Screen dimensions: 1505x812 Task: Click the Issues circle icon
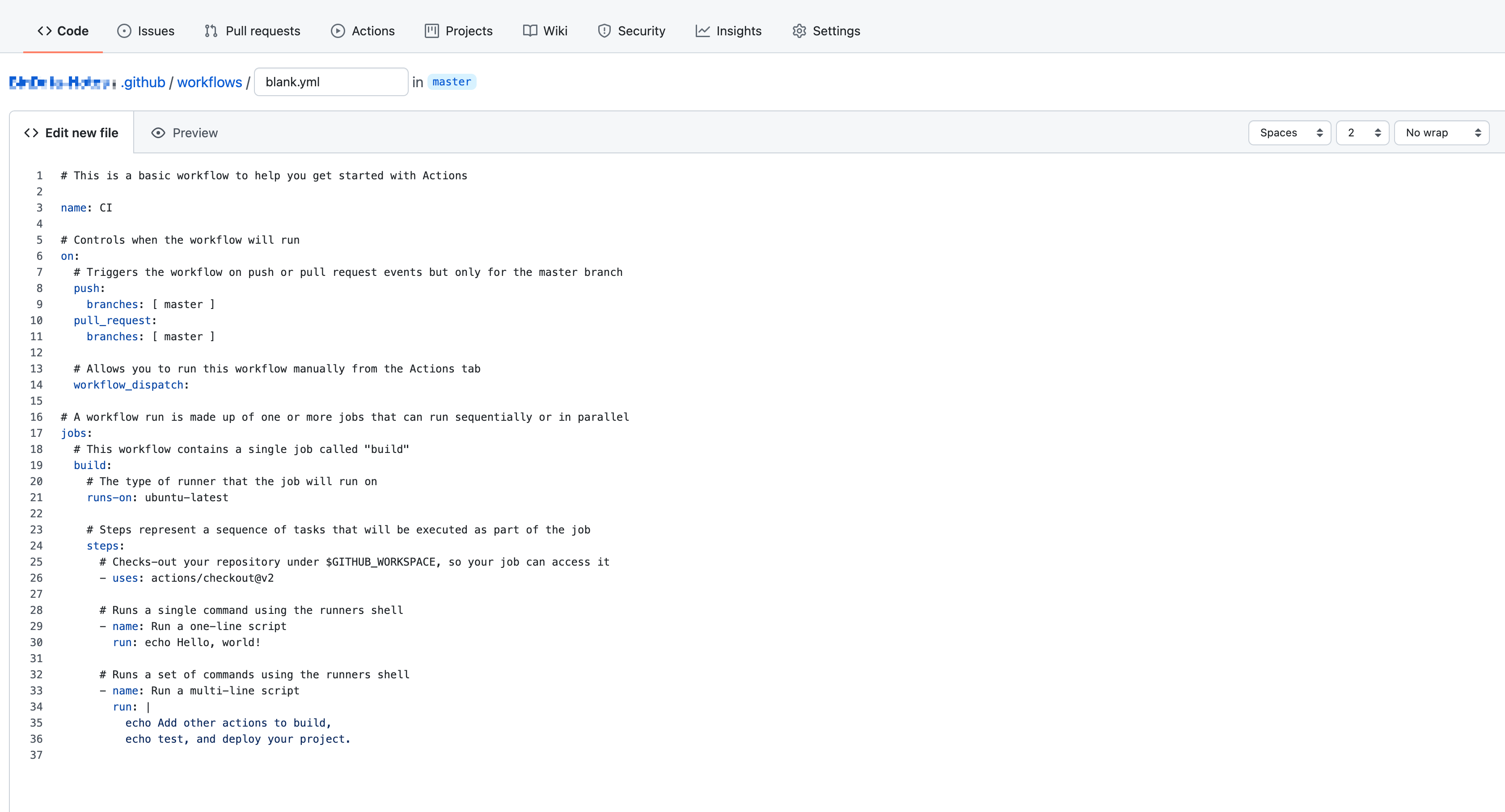(124, 31)
